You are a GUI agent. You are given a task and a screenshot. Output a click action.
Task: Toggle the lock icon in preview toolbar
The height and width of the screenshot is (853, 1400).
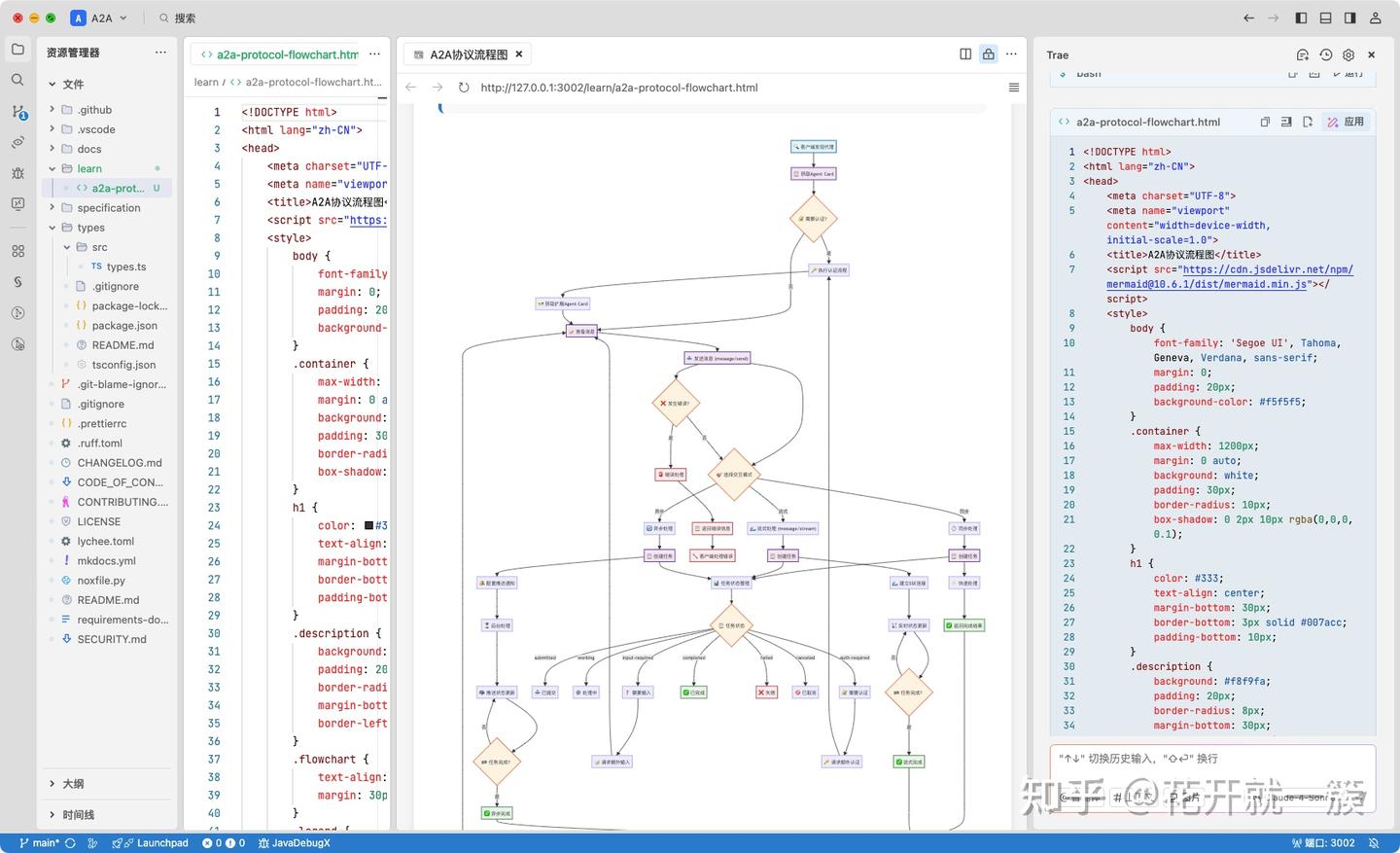(989, 54)
